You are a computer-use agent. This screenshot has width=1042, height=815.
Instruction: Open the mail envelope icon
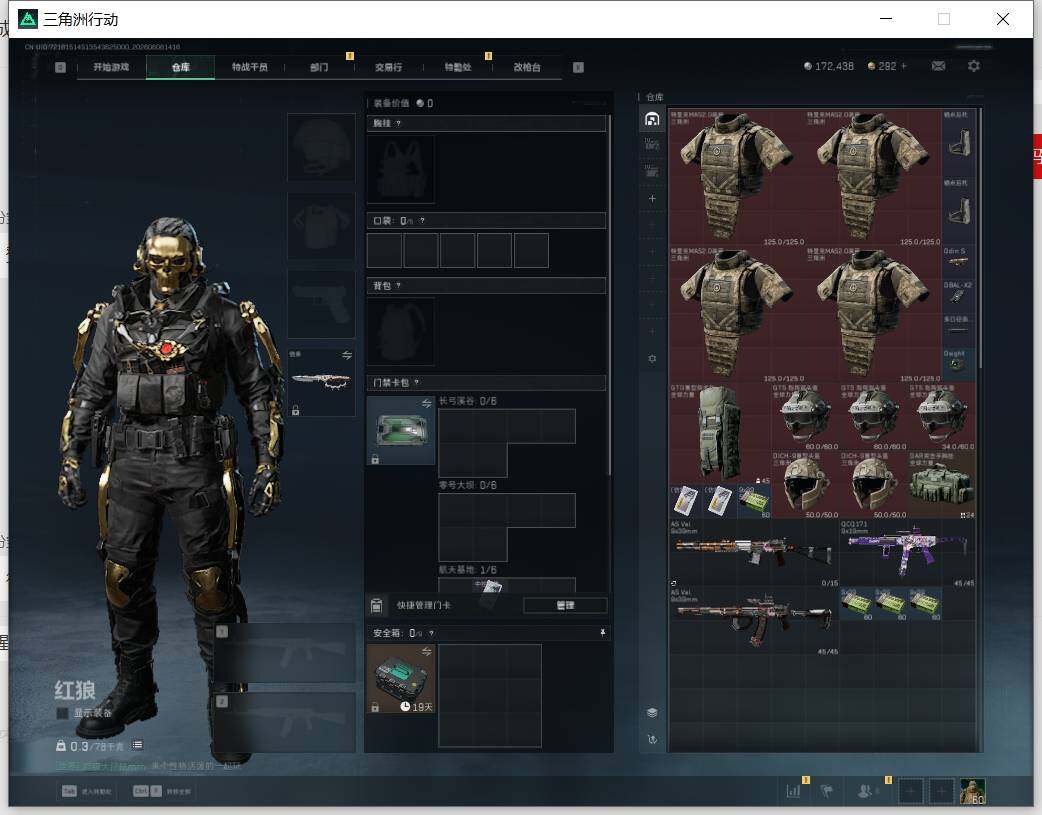click(938, 66)
